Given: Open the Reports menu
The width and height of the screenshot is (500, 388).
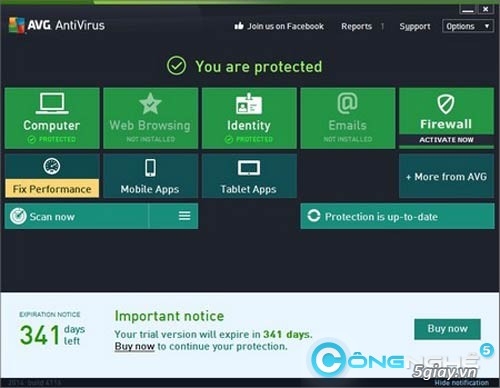Looking at the screenshot, I should (x=356, y=26).
